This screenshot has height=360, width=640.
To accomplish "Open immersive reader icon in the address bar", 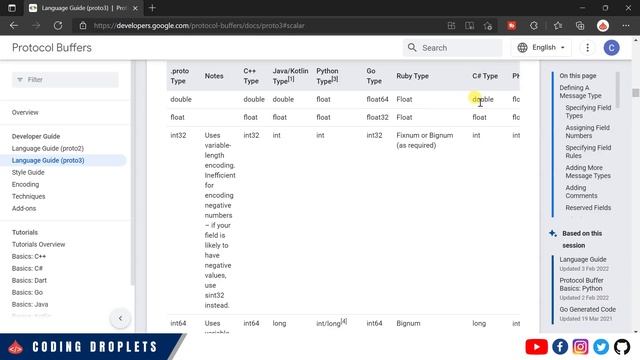I will pos(469,25).
